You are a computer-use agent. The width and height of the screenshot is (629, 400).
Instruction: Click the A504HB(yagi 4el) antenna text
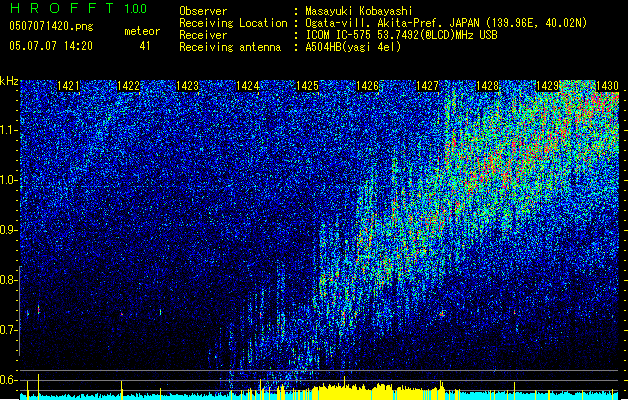(x=353, y=47)
